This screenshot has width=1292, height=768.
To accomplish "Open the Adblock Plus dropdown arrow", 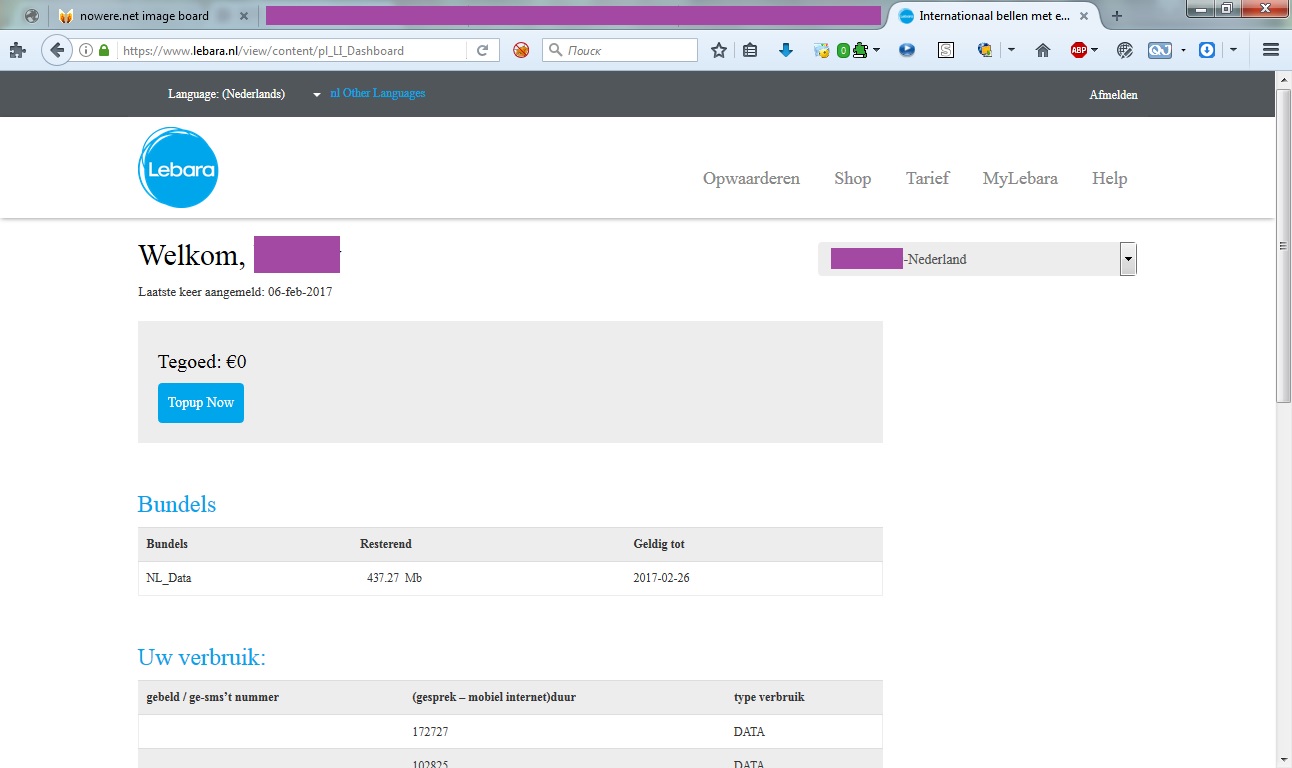I will [x=1094, y=50].
